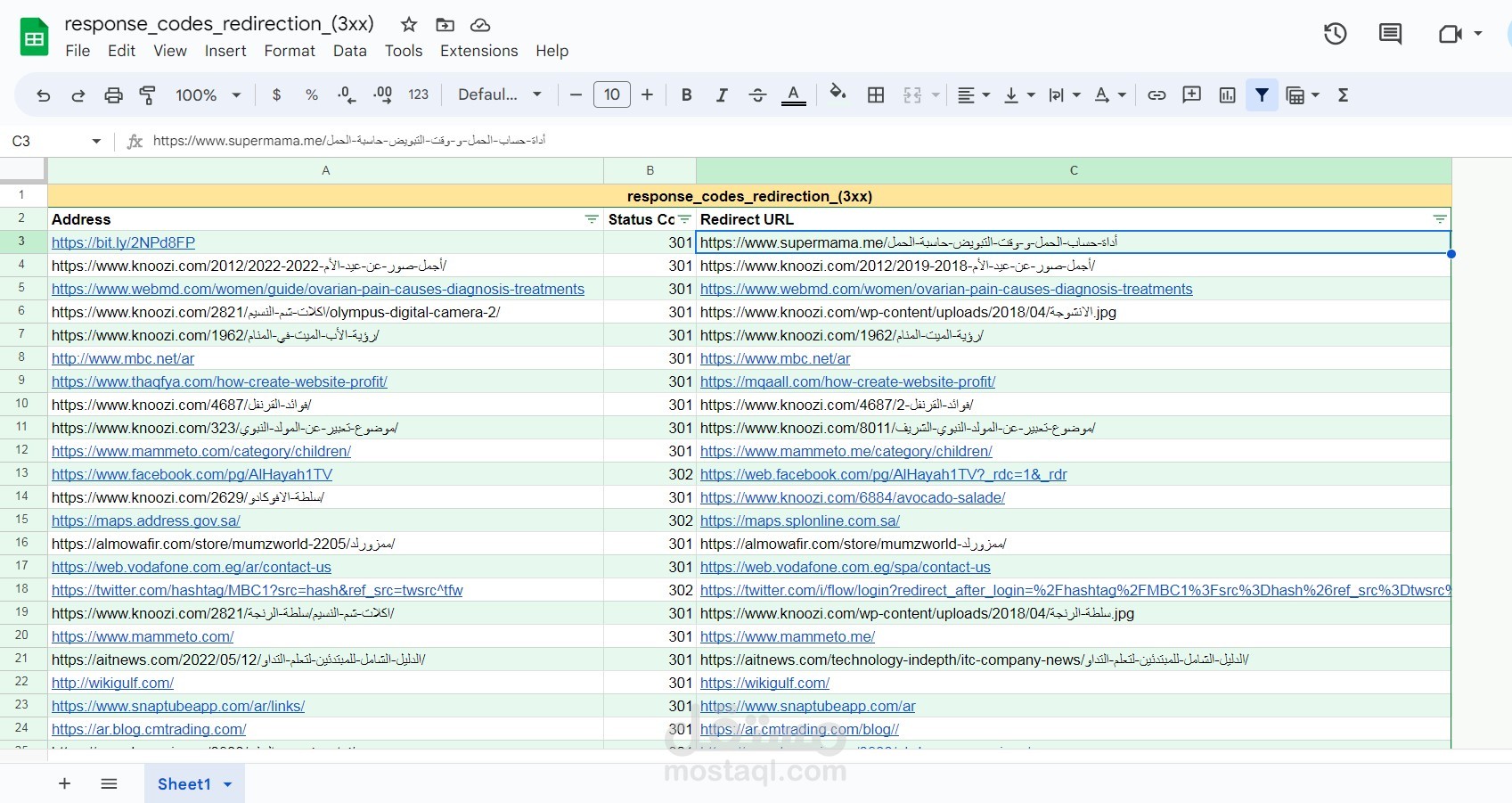Open the zoom level 100% dropdown
This screenshot has height=803, width=1512.
click(x=208, y=95)
